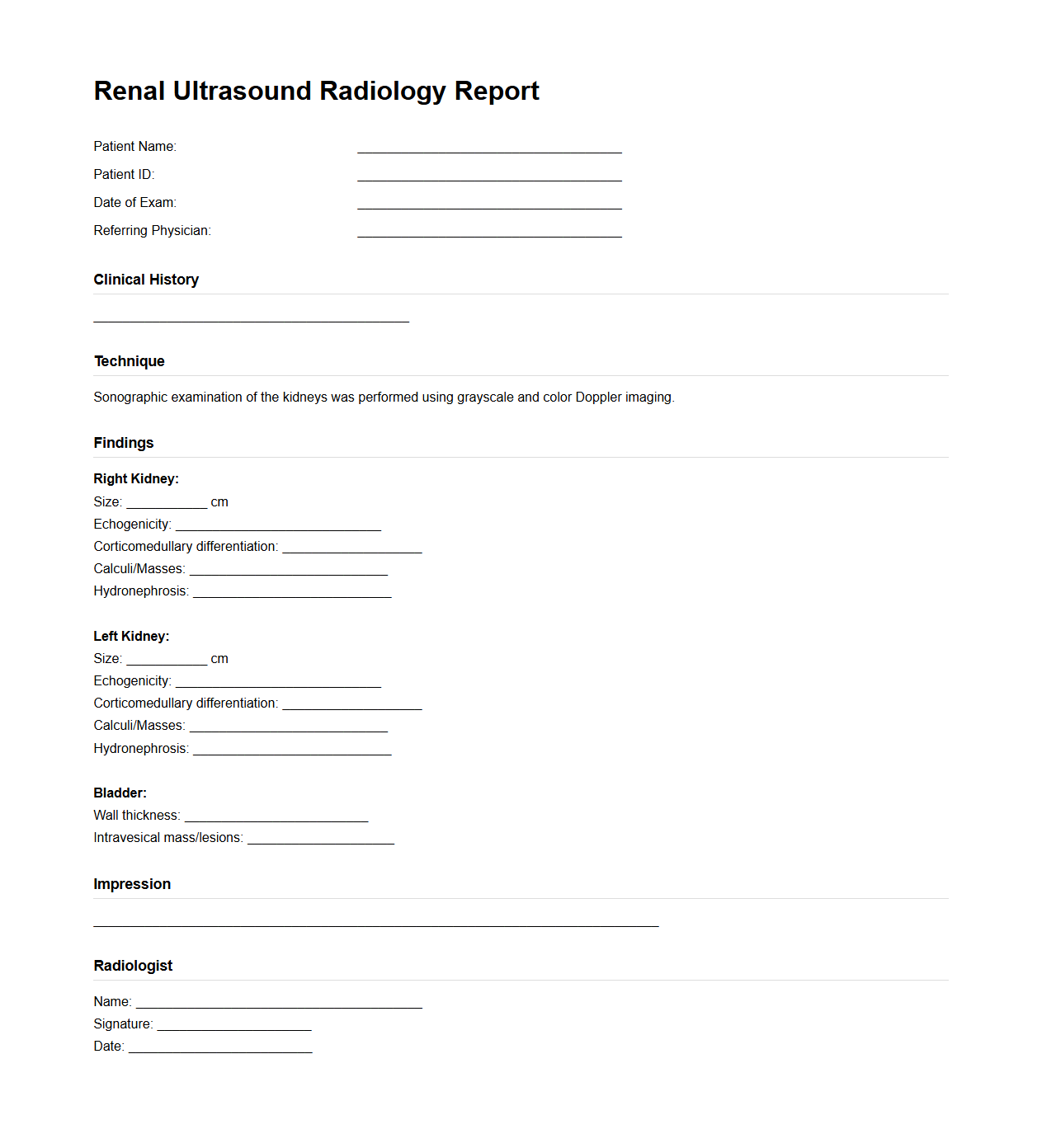
Task: Click the Left Kidney Hydronephrosis field
Action: [x=290, y=750]
